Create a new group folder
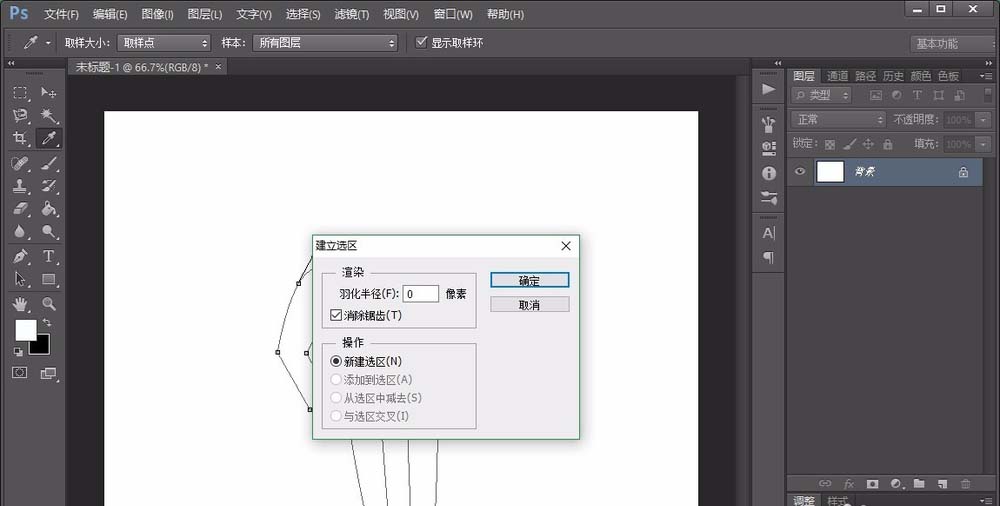 click(x=919, y=484)
